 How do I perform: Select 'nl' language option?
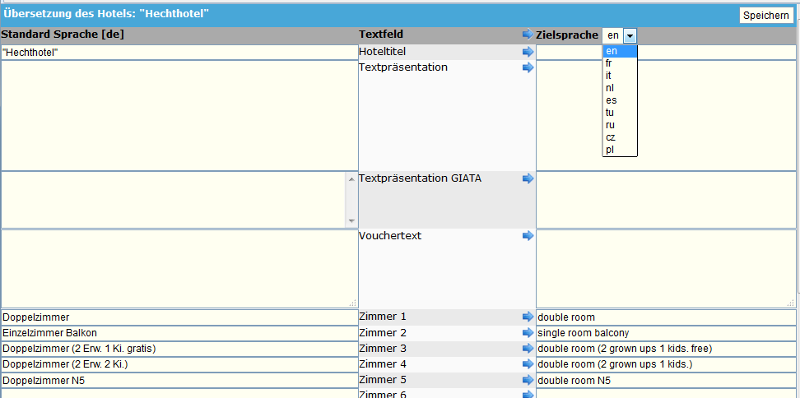pos(620,88)
